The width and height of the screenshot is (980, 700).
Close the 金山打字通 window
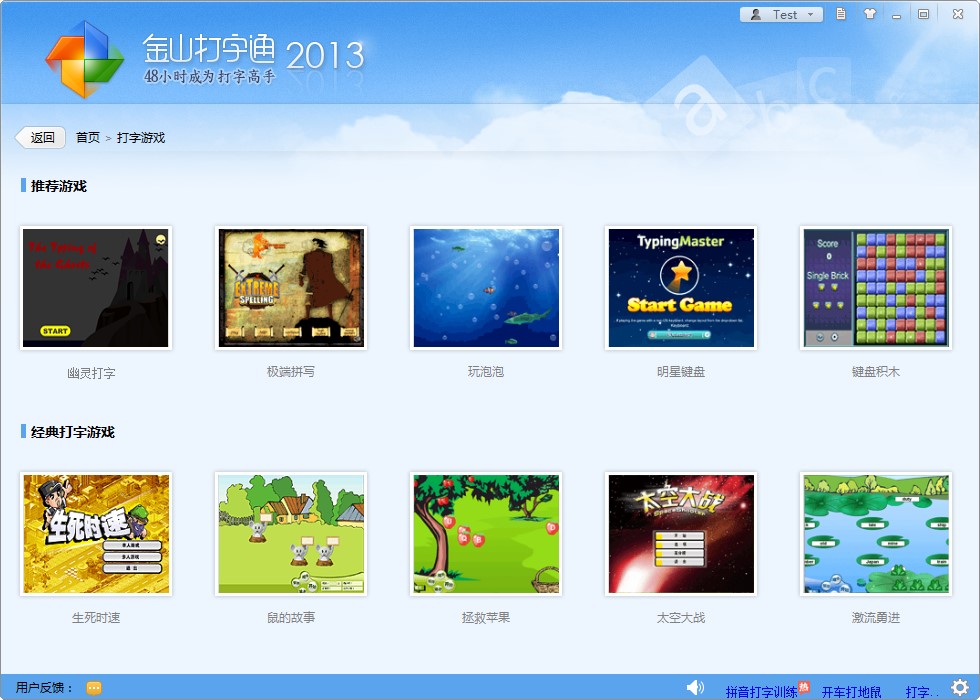(958, 14)
